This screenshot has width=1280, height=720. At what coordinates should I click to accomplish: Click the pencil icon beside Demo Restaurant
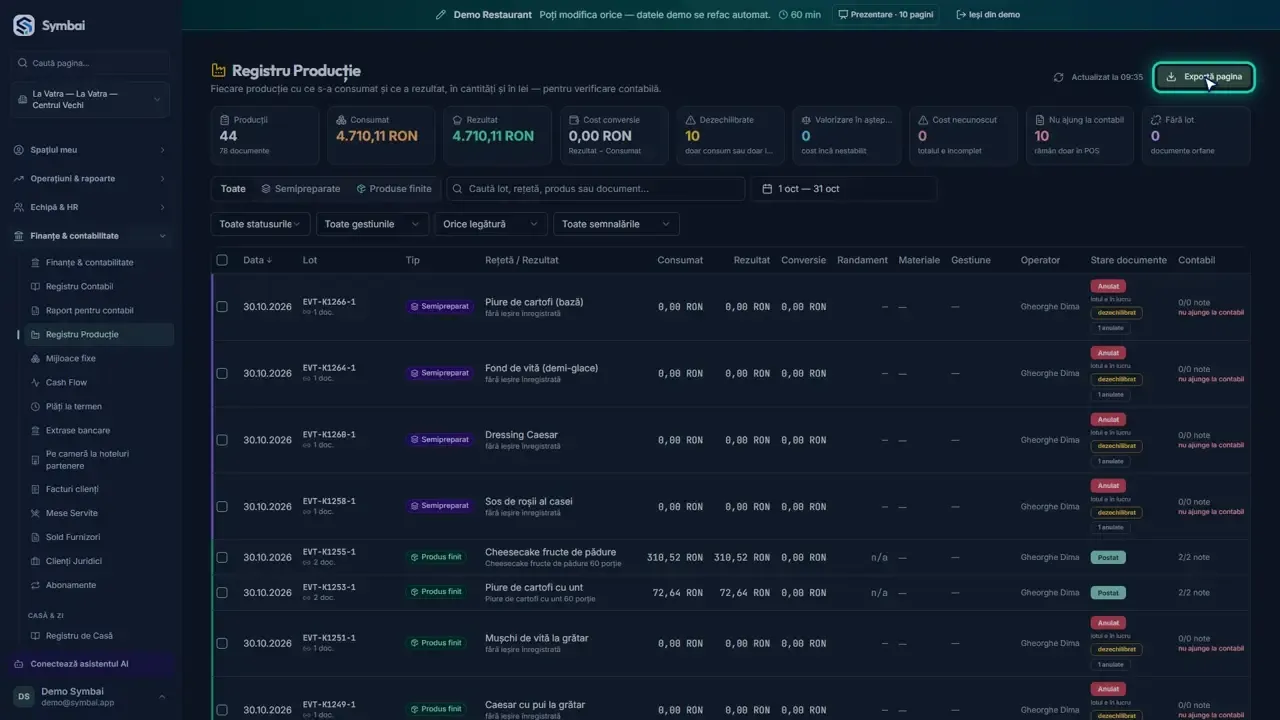441,15
